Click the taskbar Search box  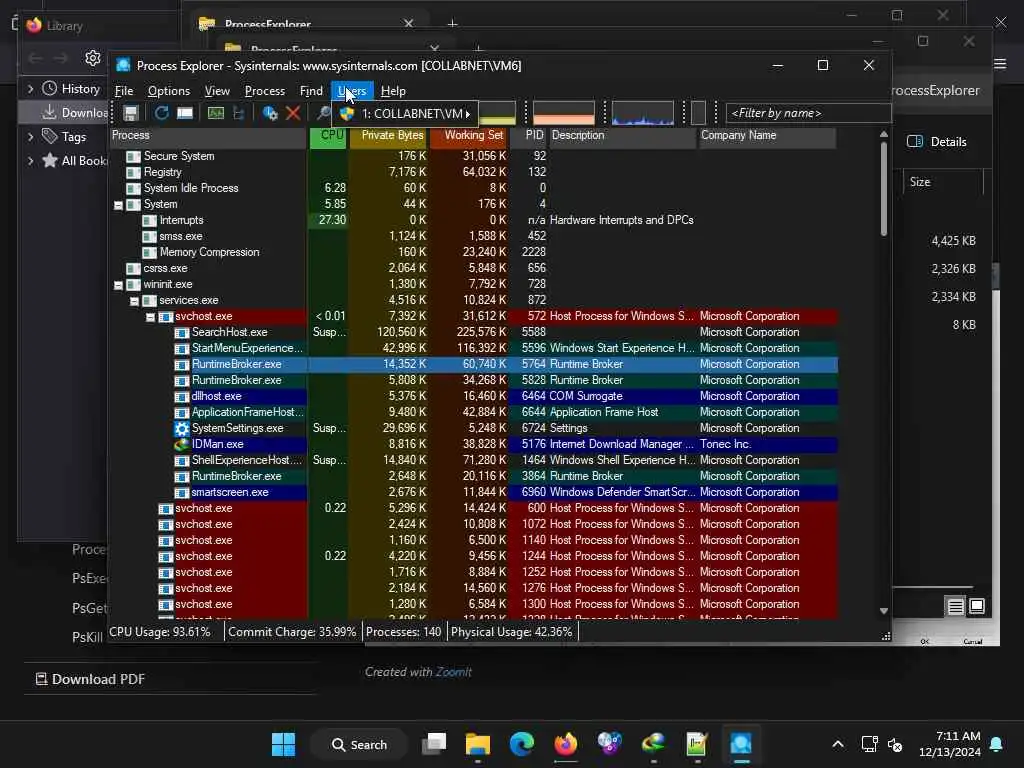[360, 744]
